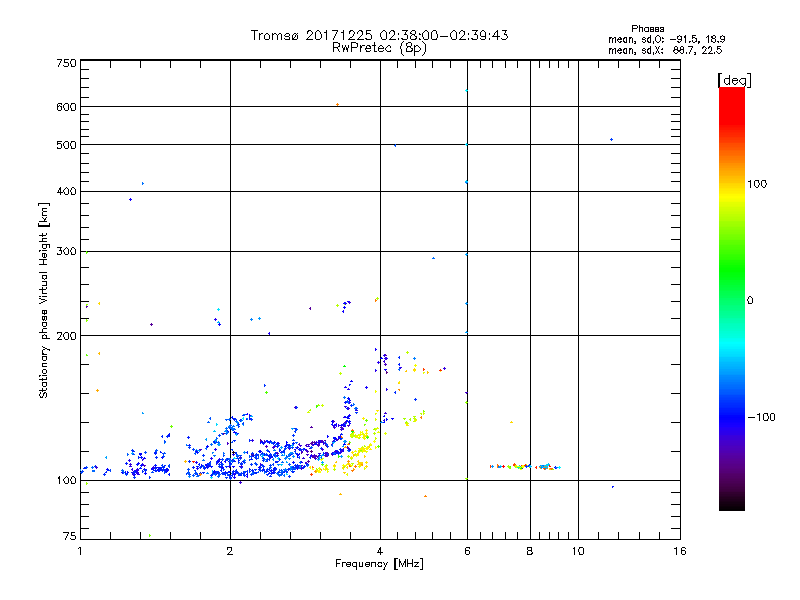
Task: Click the orange point near 600 km height
Action: pyautogui.click(x=337, y=105)
